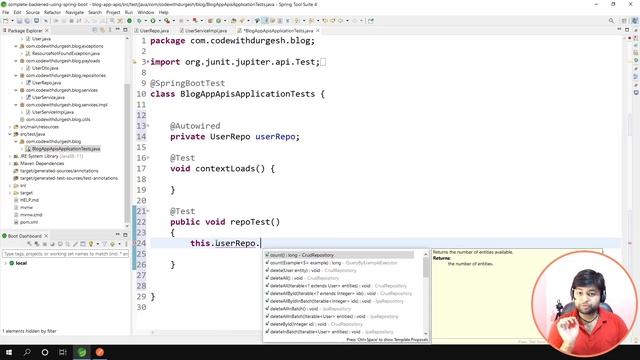The height and width of the screenshot is (360, 640).
Task: Collapse the com.codewithdurgesh.blog.payloads package
Action: point(16,61)
